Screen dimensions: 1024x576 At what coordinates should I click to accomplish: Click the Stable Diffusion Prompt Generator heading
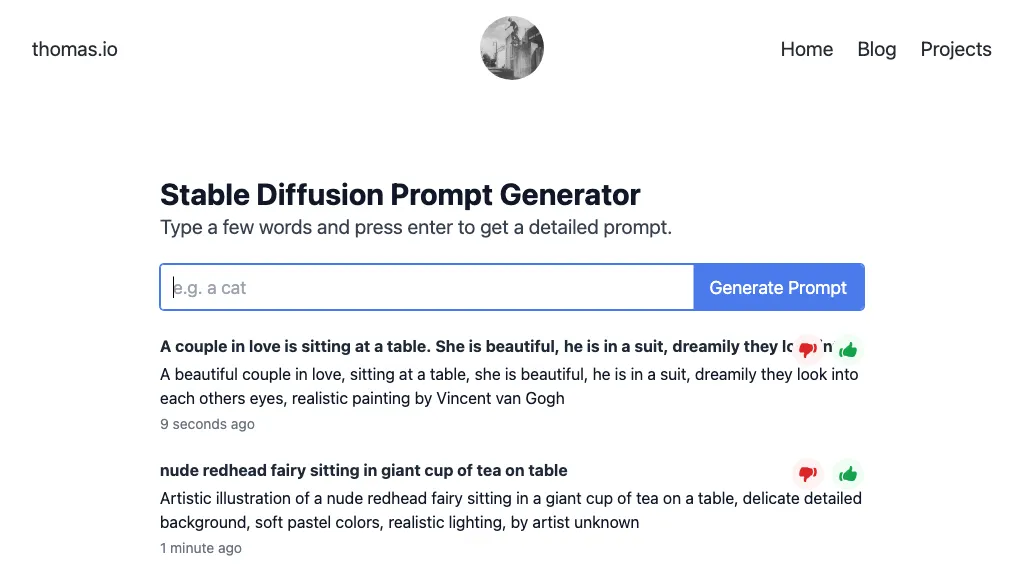pyautogui.click(x=400, y=195)
